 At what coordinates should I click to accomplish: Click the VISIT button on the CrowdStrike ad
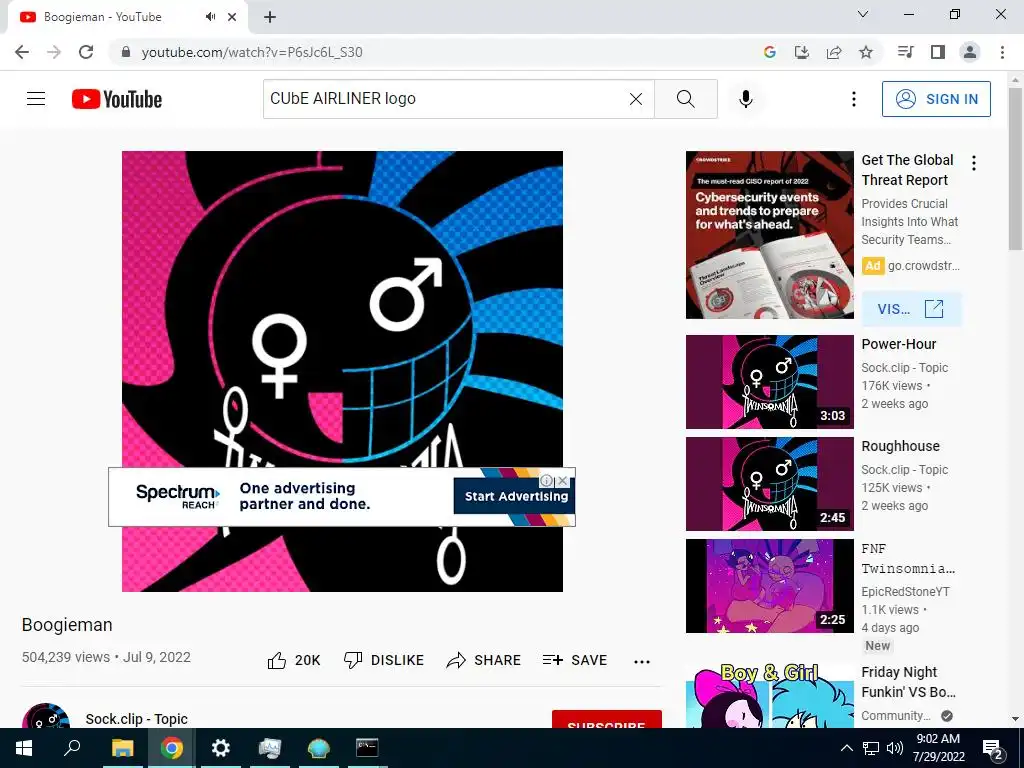tap(911, 309)
